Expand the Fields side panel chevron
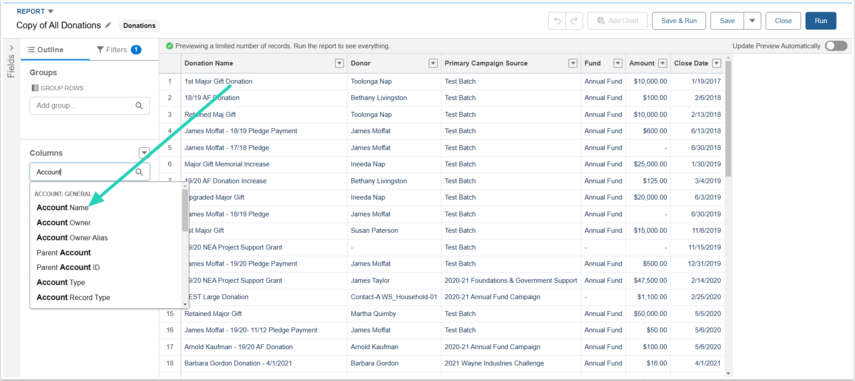855x381 pixels. coord(11,48)
